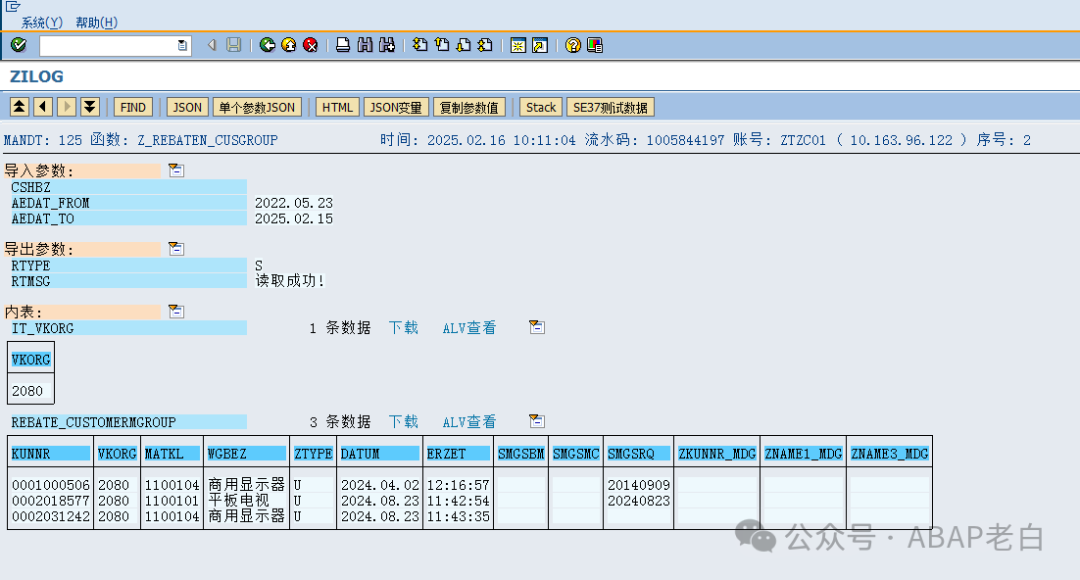Screen dimensions: 1080x580
Task: Click the Find binoculars icon
Action: click(x=365, y=45)
